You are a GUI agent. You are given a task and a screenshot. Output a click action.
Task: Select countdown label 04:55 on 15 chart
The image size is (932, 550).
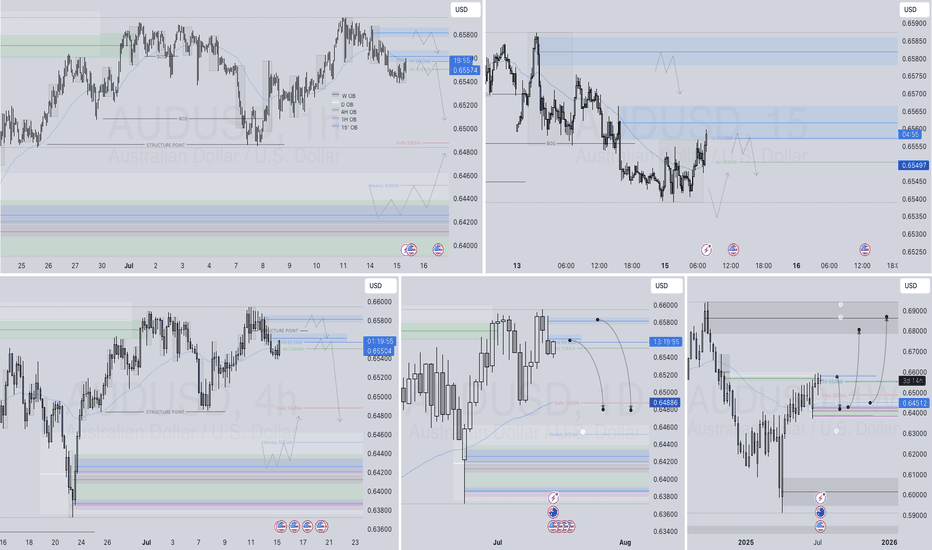pyautogui.click(x=911, y=134)
